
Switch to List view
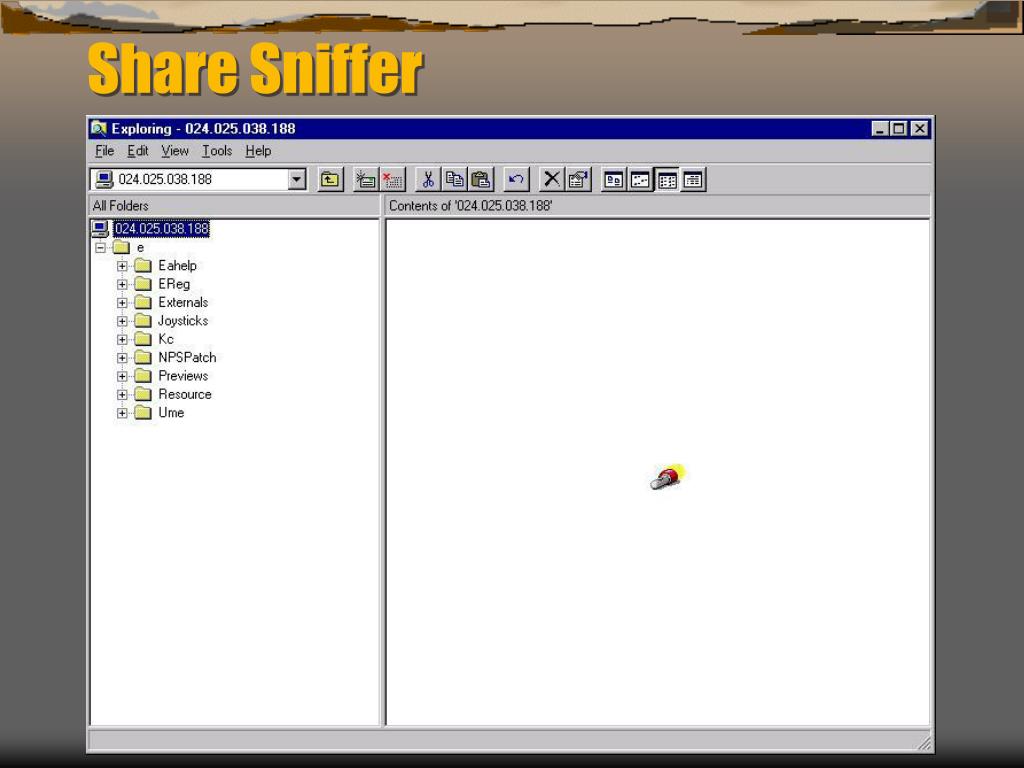[x=667, y=180]
